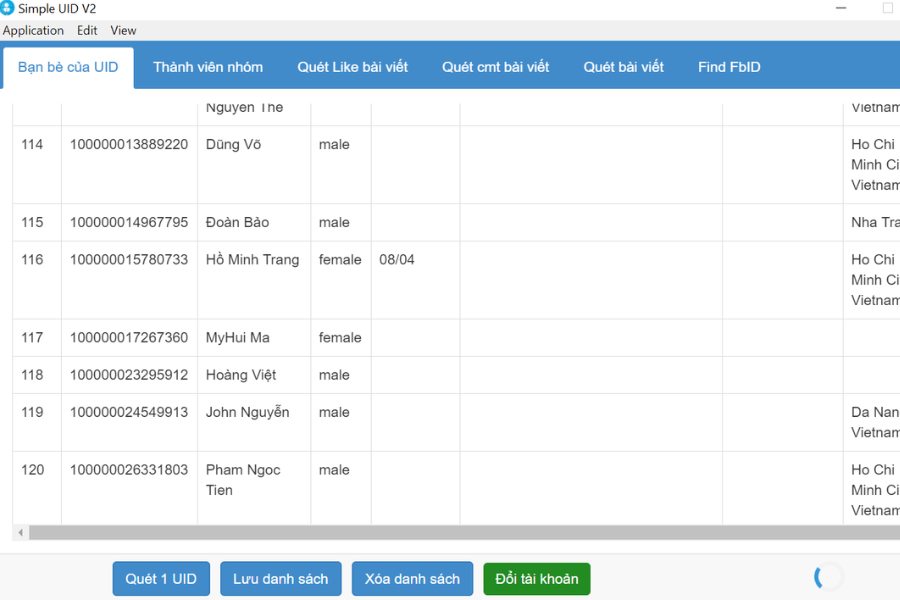Screen dimensions: 900x600
Task: Click the horizontal scrollbar left arrow
Action: 21,532
